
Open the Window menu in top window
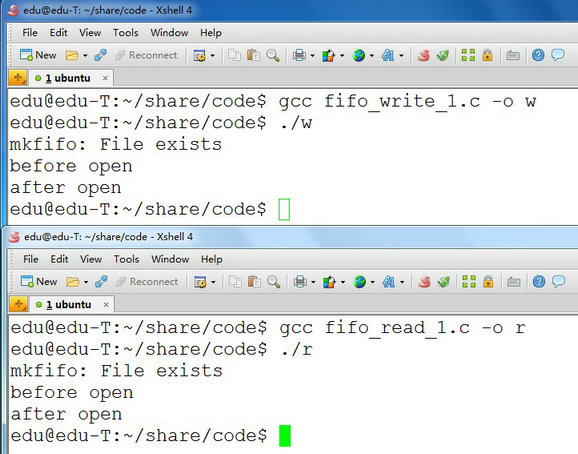tap(169, 33)
